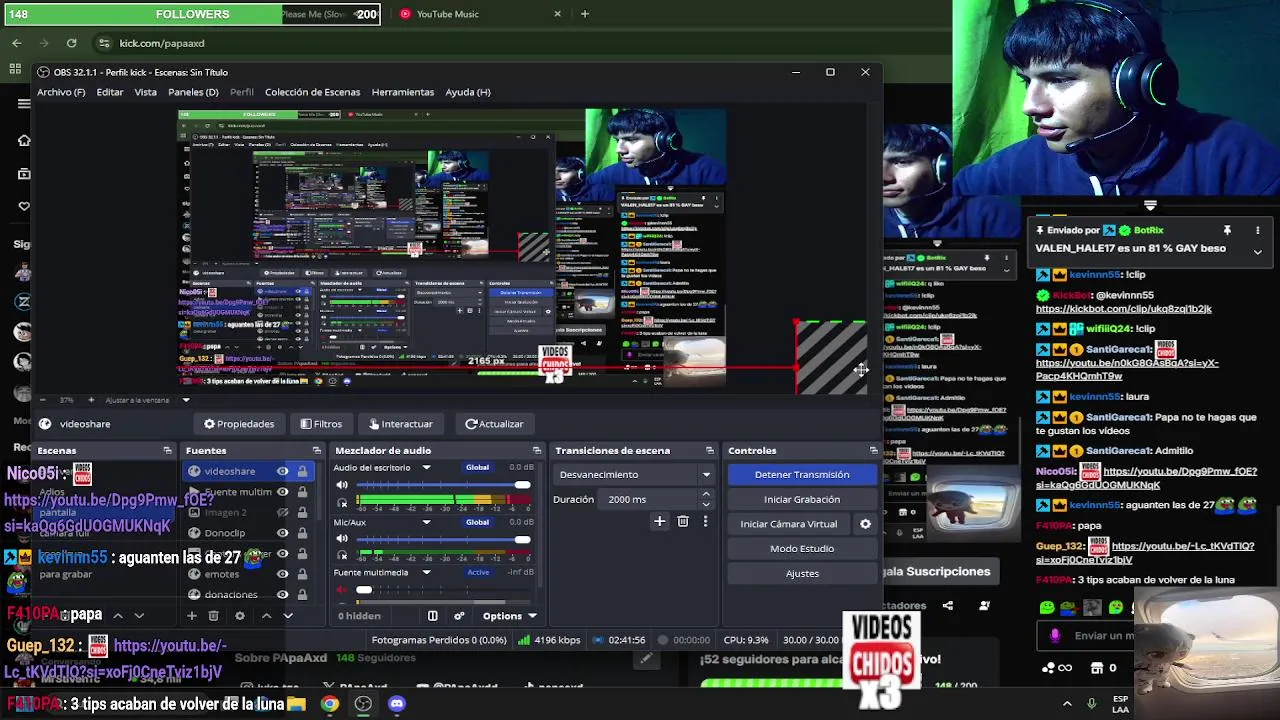The image size is (1280, 720).
Task: Reload the browser page
Action: [x=71, y=43]
